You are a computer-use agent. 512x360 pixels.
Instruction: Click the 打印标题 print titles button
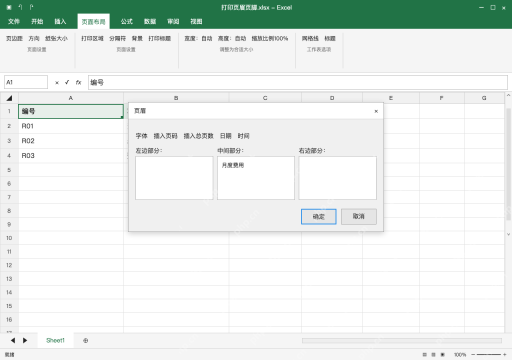160,38
